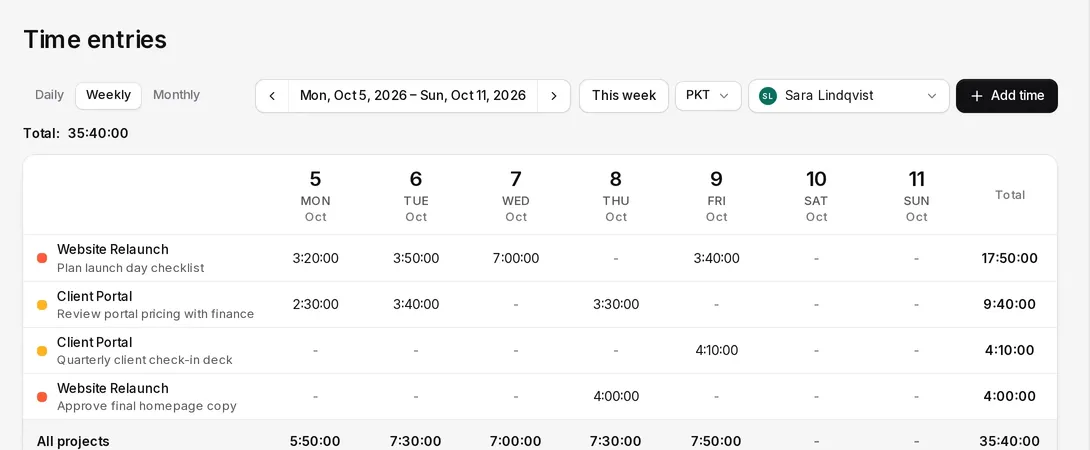
Task: Select the Friday Oct 9 column header
Action: tap(716, 195)
